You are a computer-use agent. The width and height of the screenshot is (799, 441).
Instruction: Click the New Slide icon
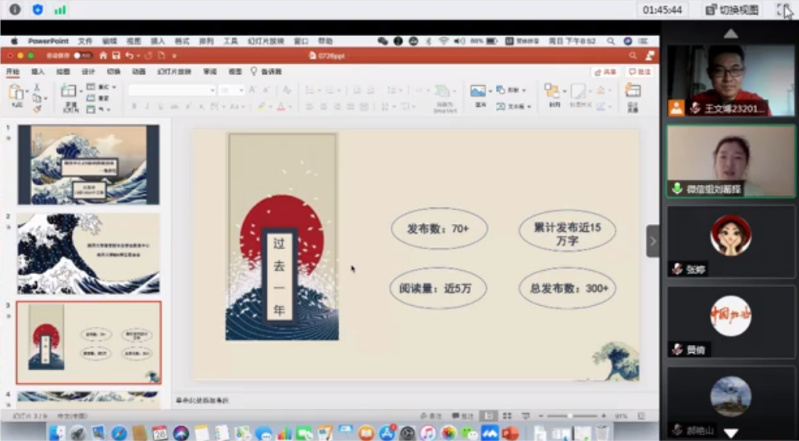68,91
